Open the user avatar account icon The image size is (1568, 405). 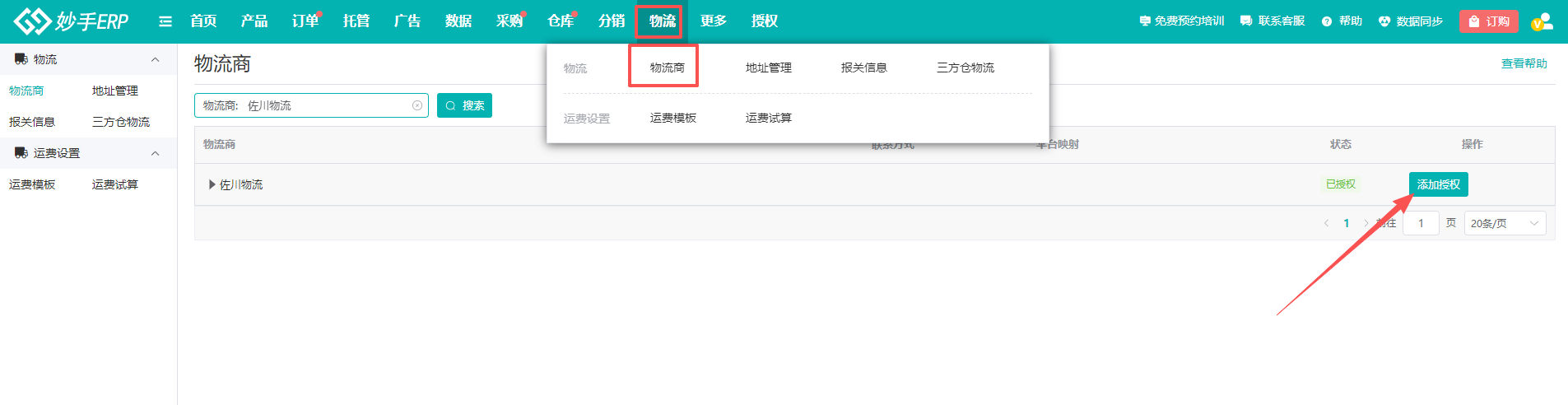pyautogui.click(x=1542, y=21)
